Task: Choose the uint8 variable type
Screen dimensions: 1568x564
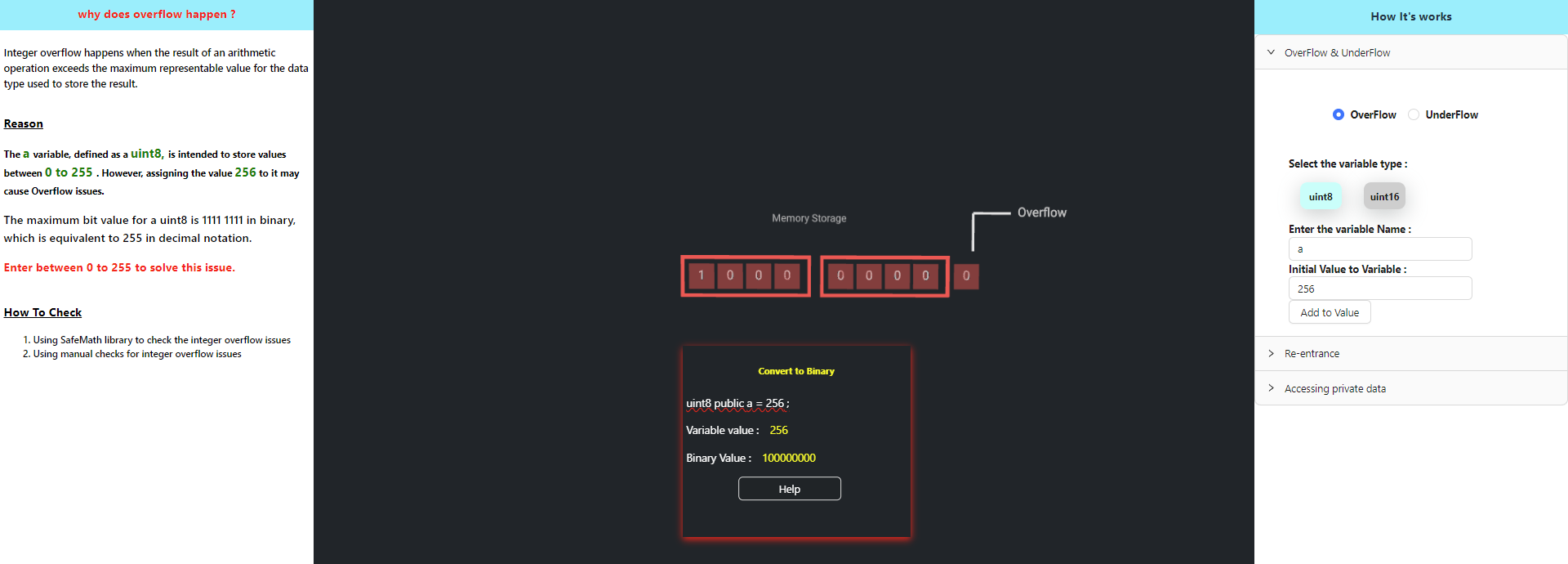Action: click(1320, 196)
